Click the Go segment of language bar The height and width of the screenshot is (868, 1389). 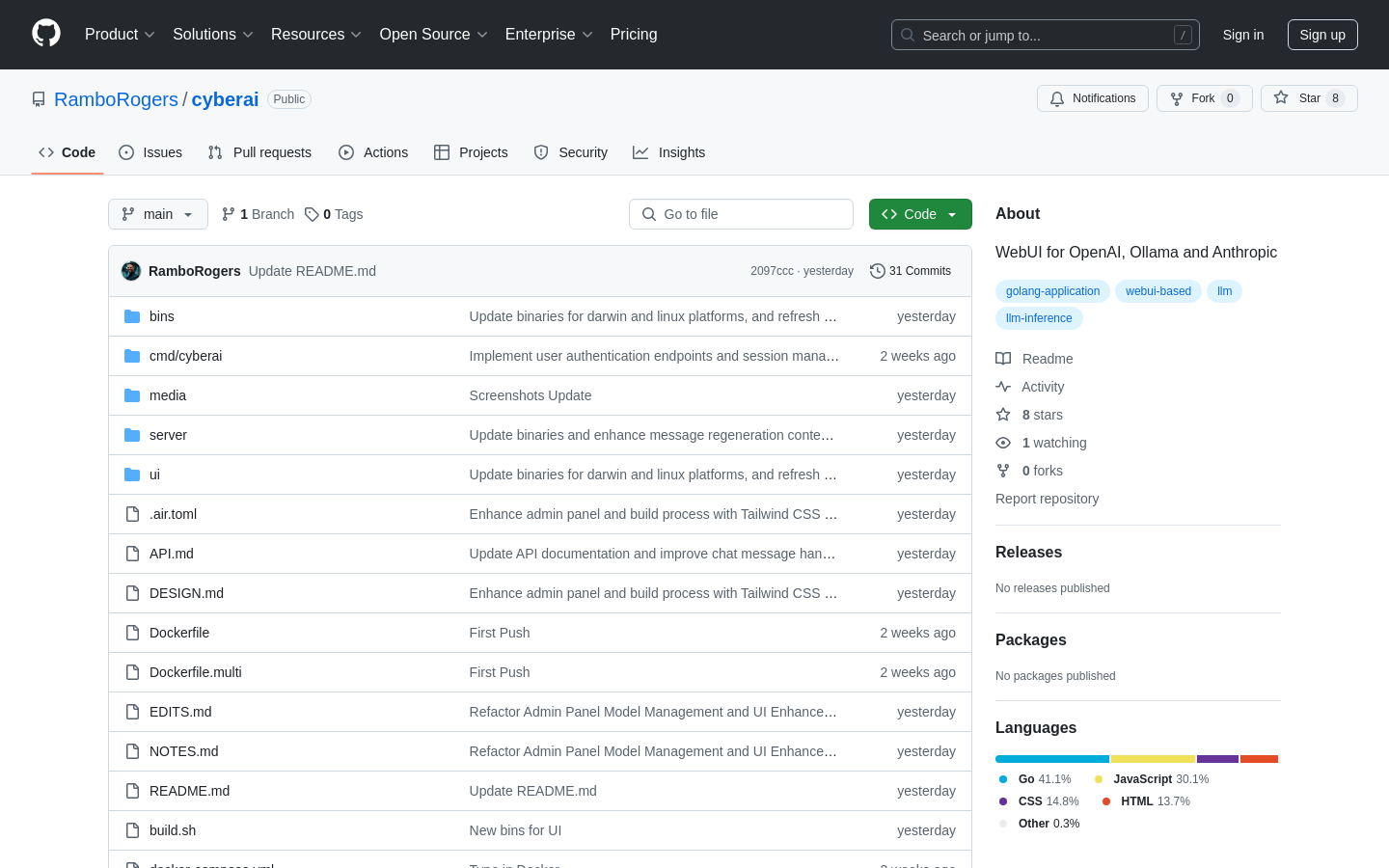coord(1052,759)
